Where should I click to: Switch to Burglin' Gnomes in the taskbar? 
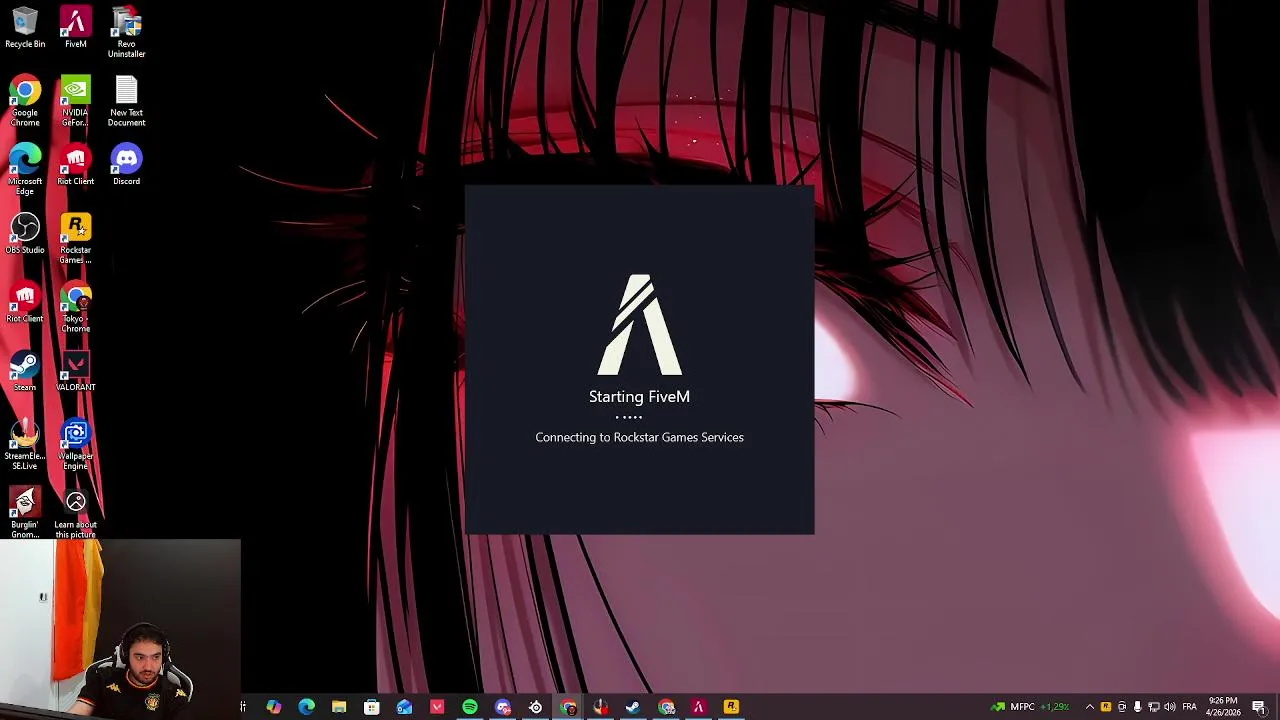pos(600,707)
